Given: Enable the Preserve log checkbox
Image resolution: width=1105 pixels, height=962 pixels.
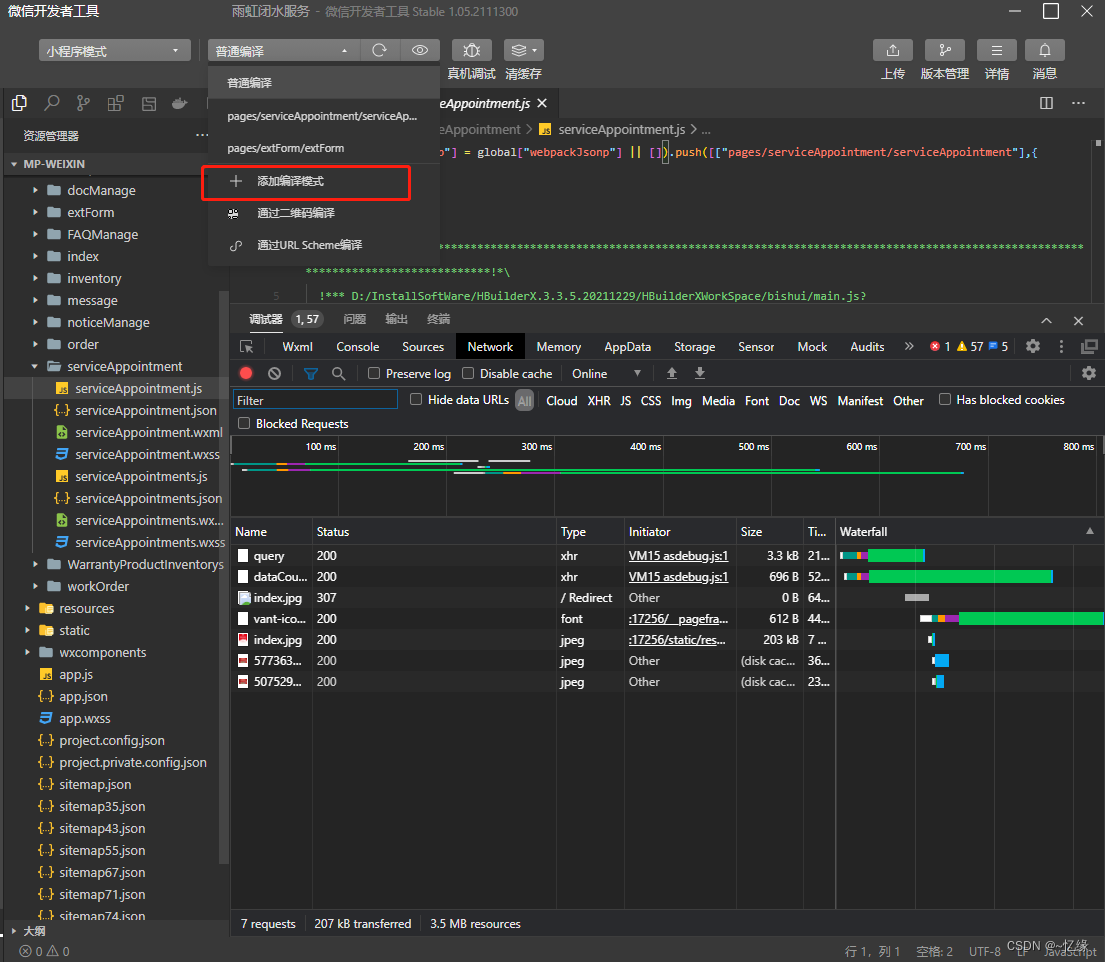Looking at the screenshot, I should click(374, 373).
